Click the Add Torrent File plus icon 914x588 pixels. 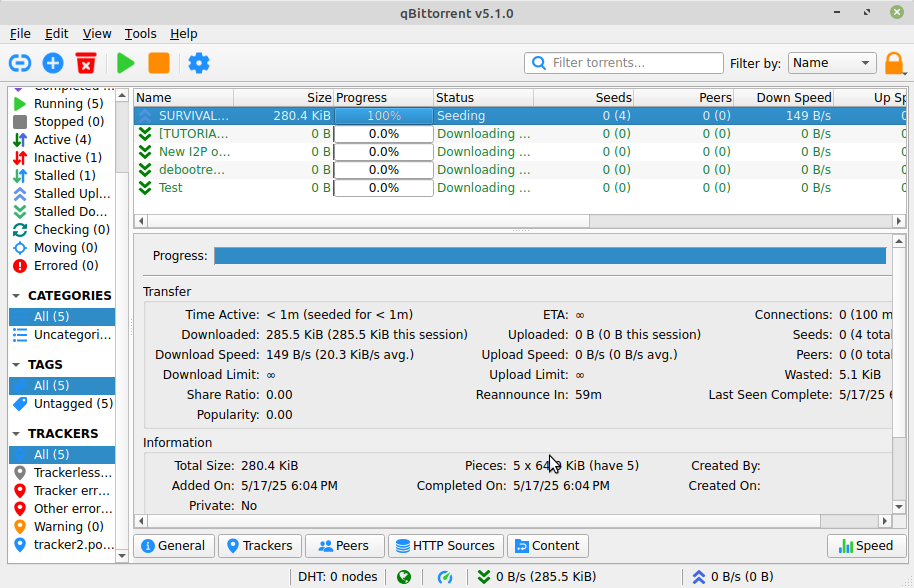point(53,63)
